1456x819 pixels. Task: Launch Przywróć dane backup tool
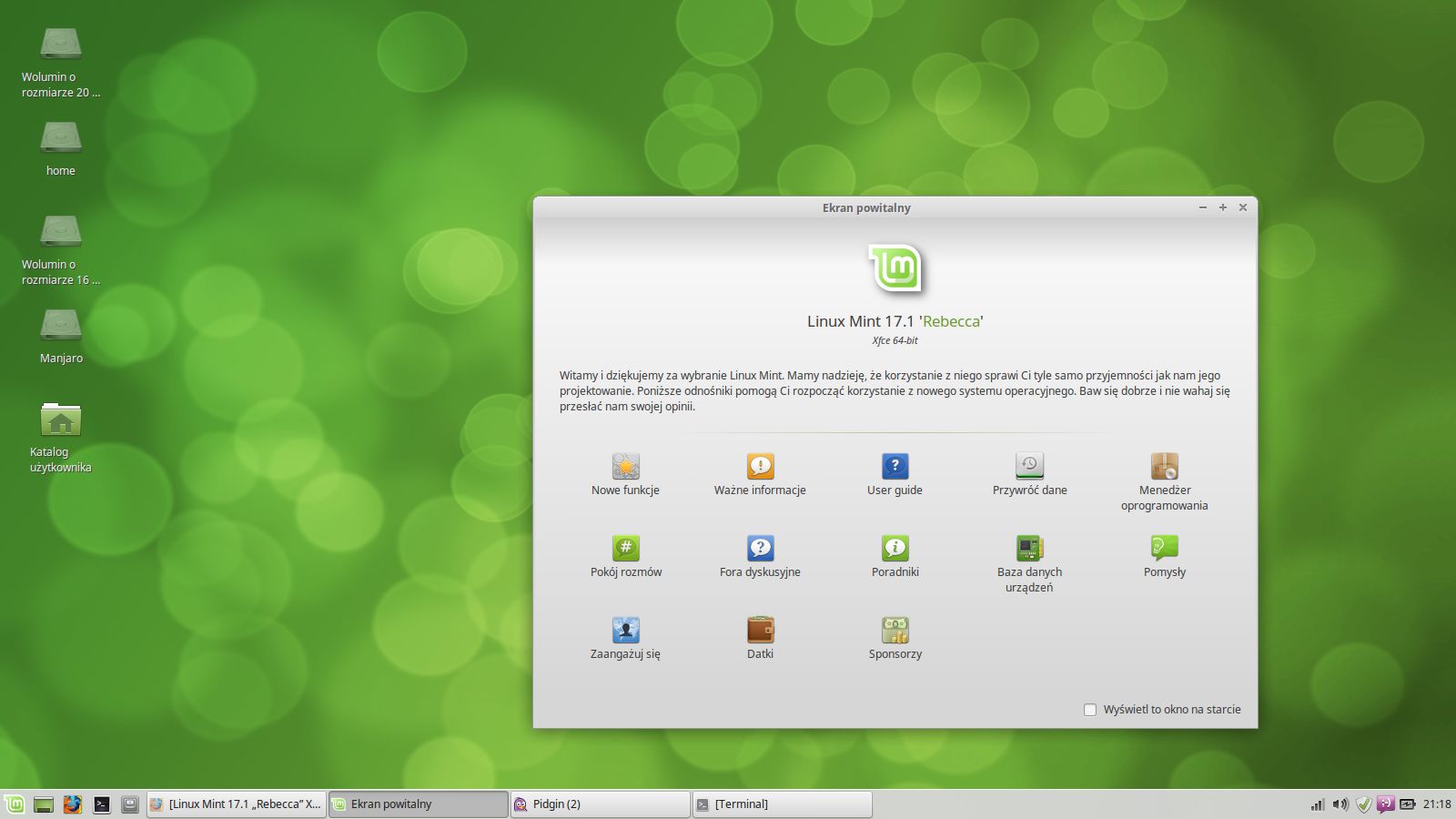[x=1029, y=467]
